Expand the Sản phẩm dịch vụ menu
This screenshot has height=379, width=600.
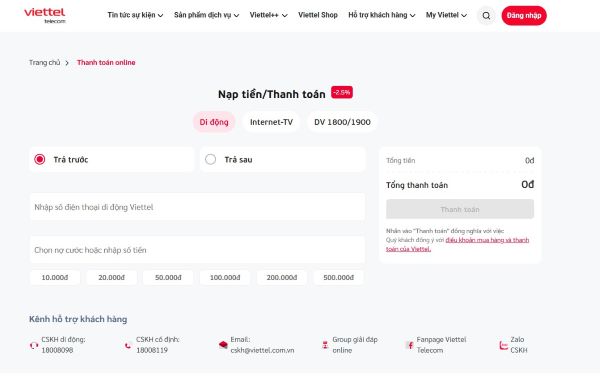207,15
